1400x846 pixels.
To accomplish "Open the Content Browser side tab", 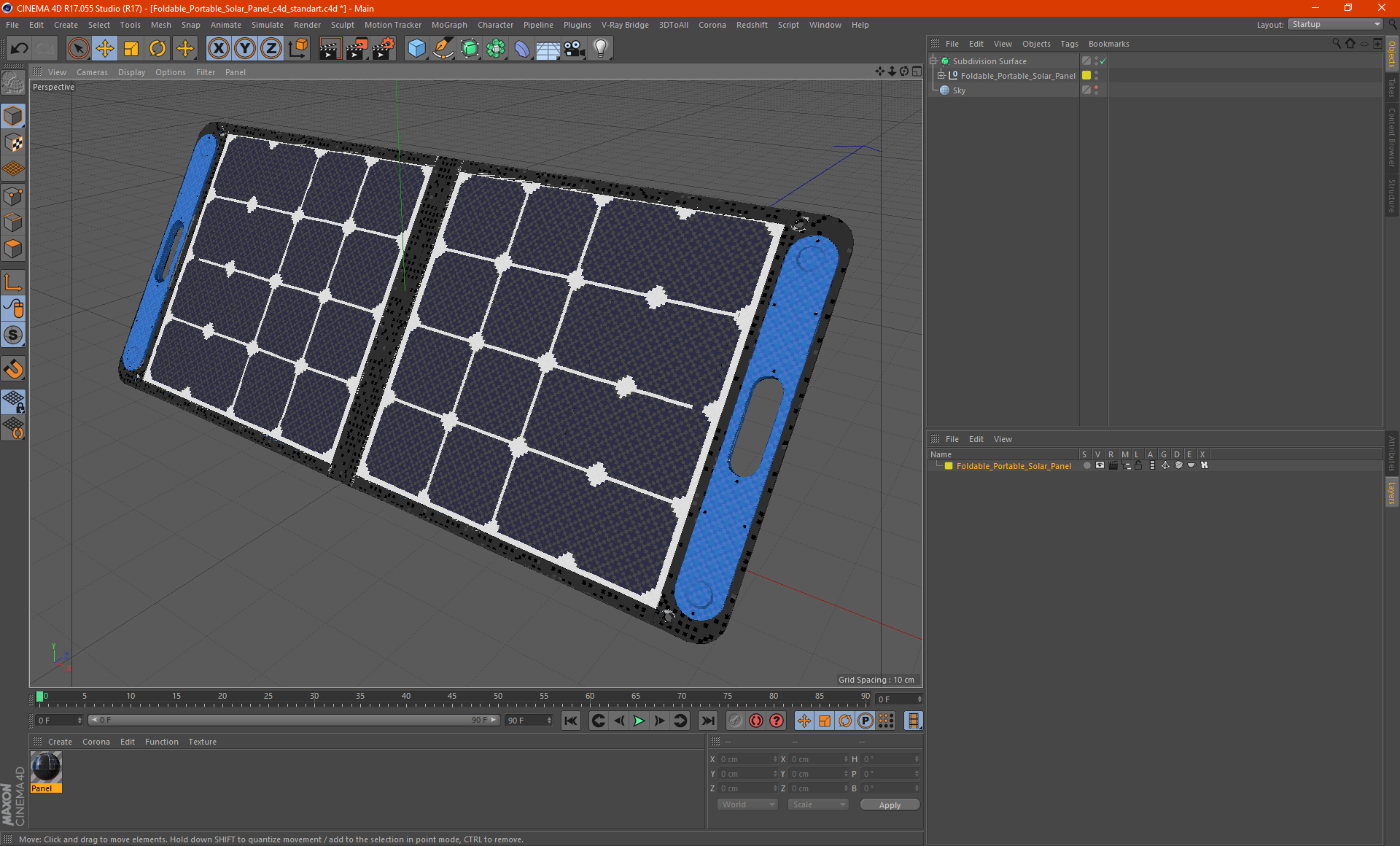I will click(x=1392, y=137).
